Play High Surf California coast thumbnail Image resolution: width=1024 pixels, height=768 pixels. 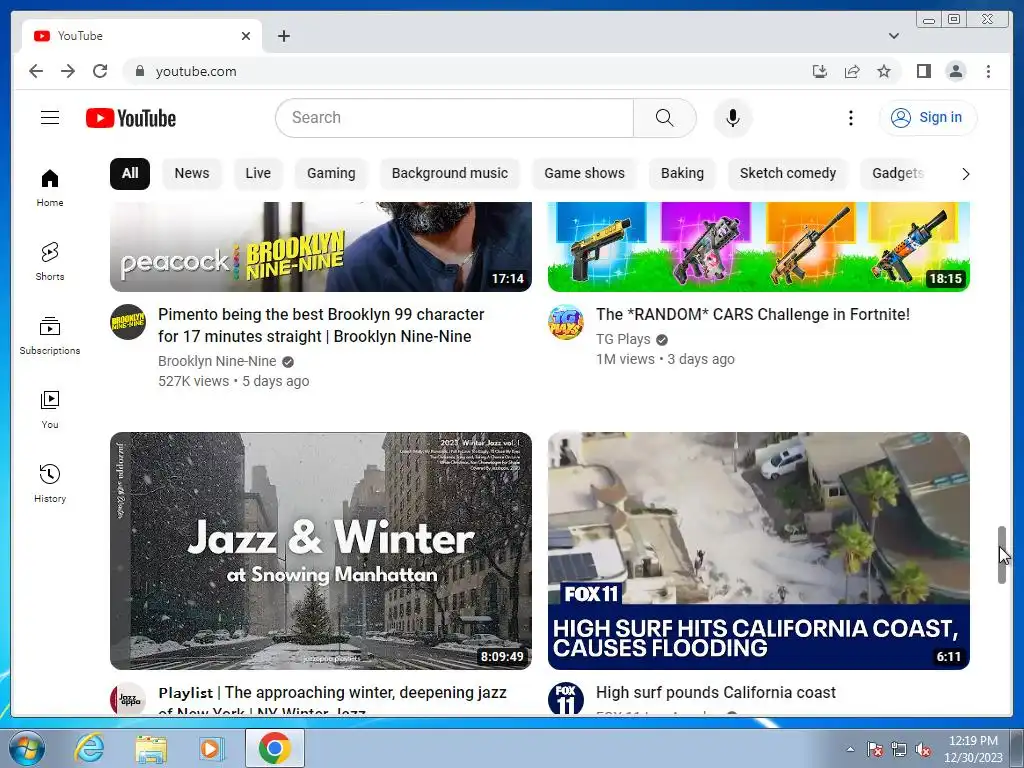pos(758,551)
